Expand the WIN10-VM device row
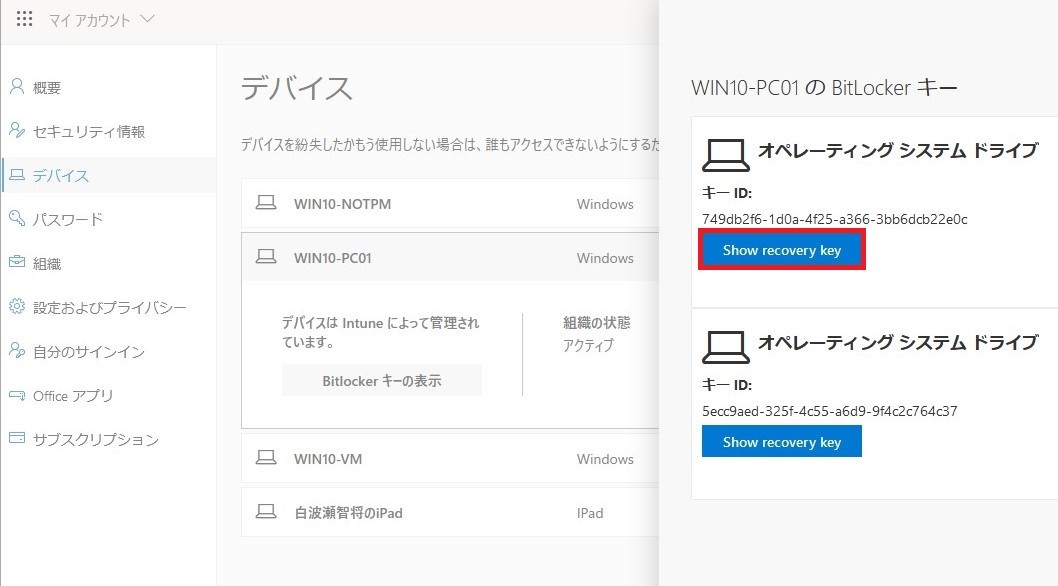The width and height of the screenshot is (1058, 586). 450,458
